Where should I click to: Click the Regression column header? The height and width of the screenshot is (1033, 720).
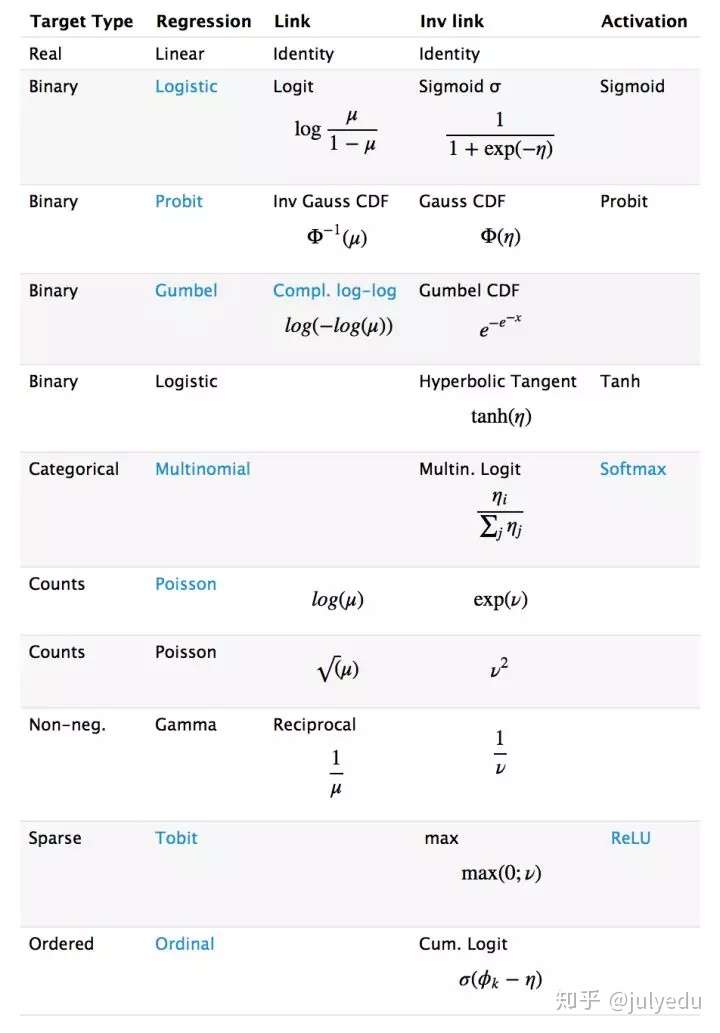pos(203,21)
